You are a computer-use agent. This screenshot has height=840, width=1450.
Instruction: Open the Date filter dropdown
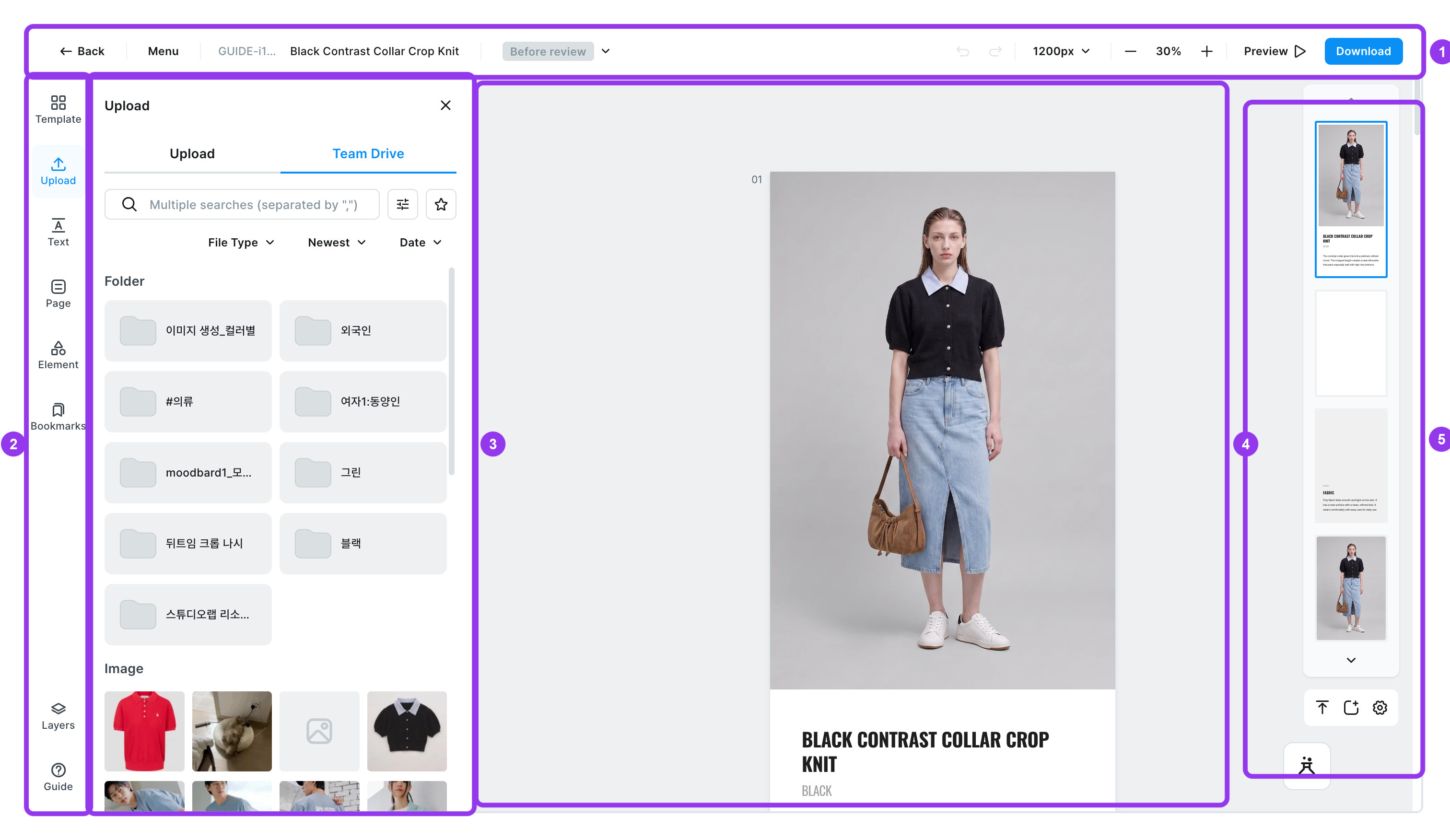421,242
